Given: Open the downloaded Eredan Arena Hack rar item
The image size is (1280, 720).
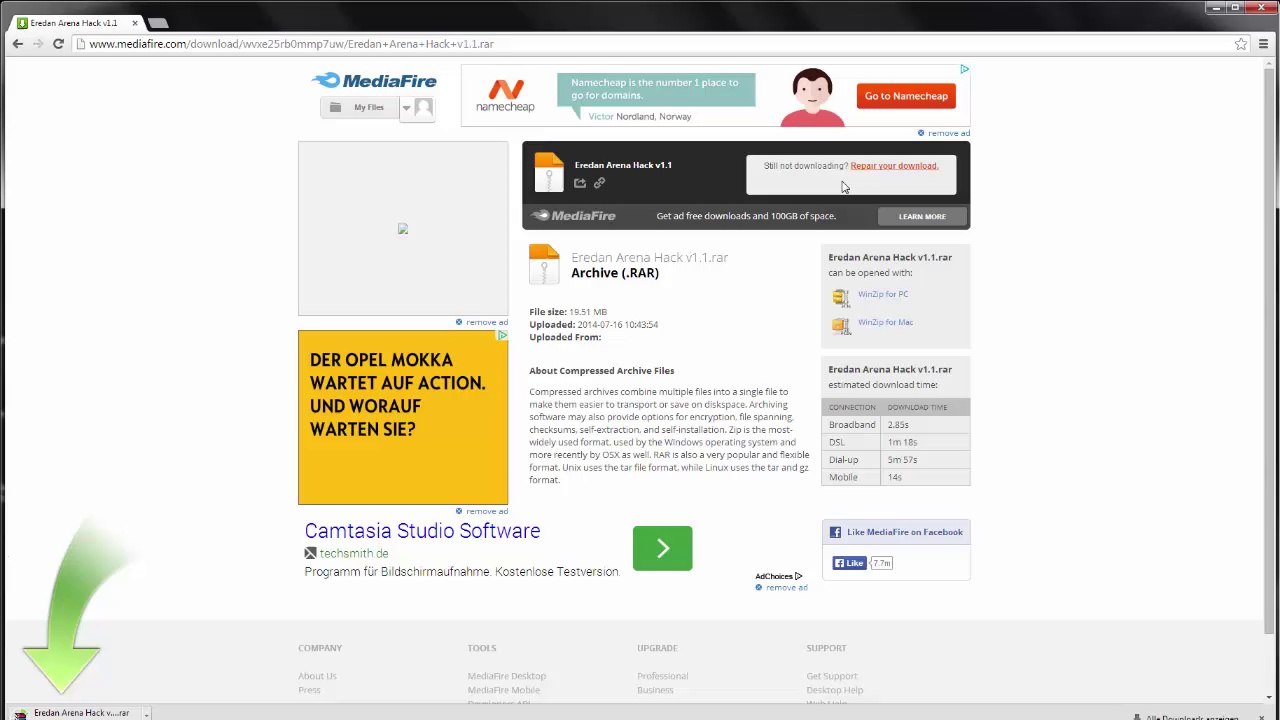Looking at the screenshot, I should tap(74, 713).
